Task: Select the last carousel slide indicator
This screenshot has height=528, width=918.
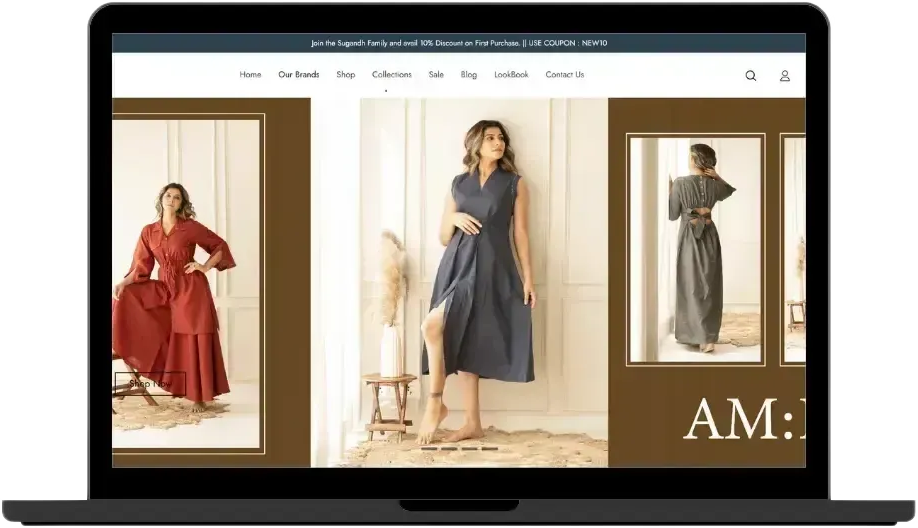Action: [x=489, y=449]
